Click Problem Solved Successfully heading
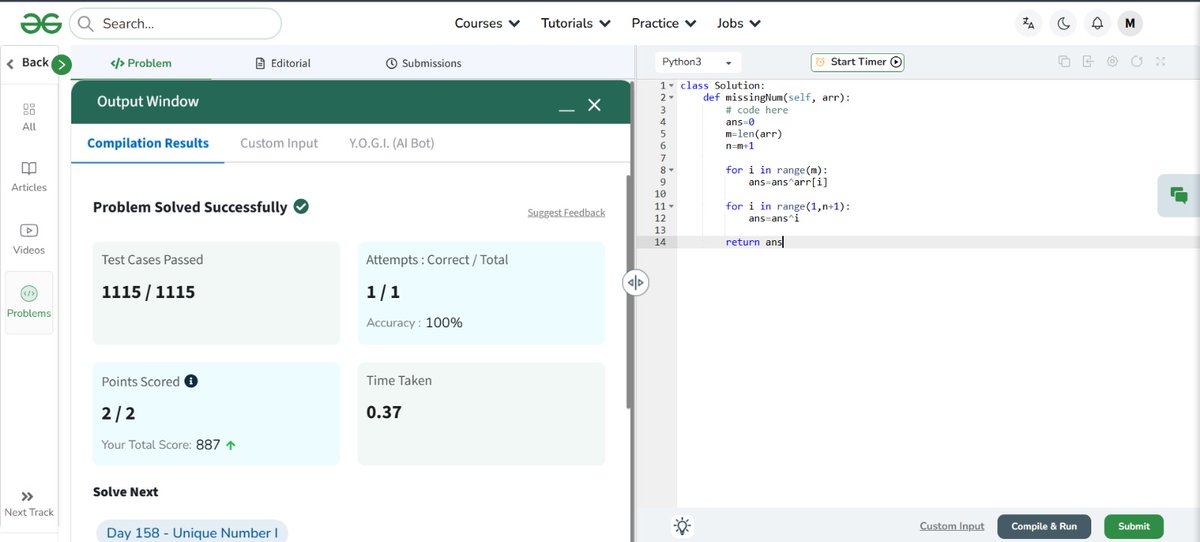 190,207
